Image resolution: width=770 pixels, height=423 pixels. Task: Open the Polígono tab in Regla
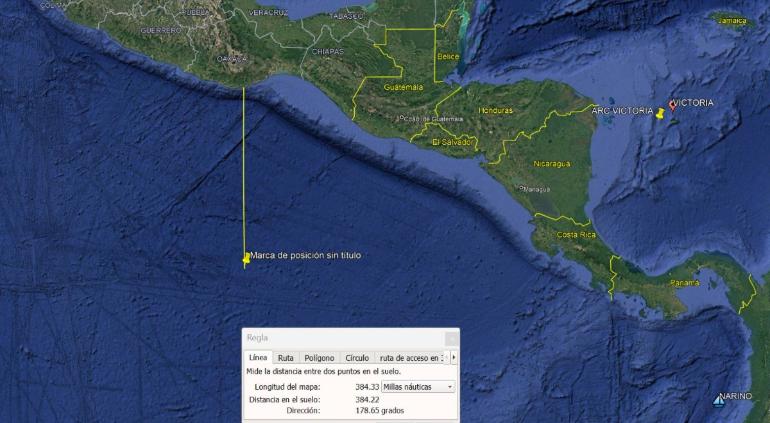coord(319,357)
